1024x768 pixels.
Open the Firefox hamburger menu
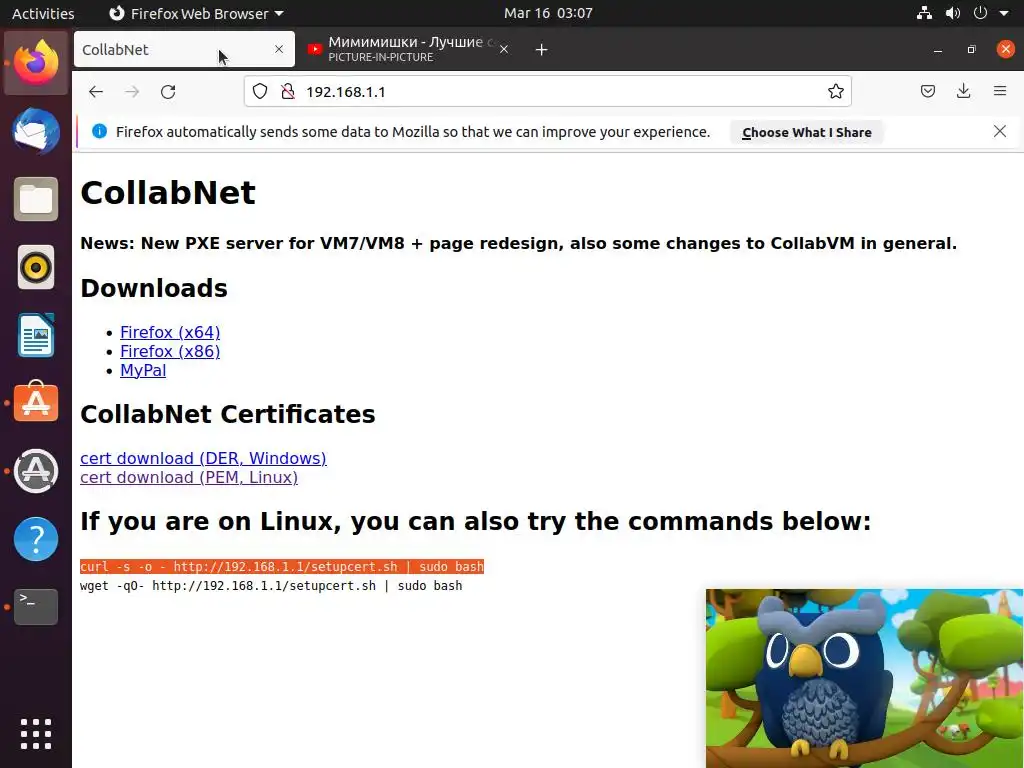(x=1000, y=91)
